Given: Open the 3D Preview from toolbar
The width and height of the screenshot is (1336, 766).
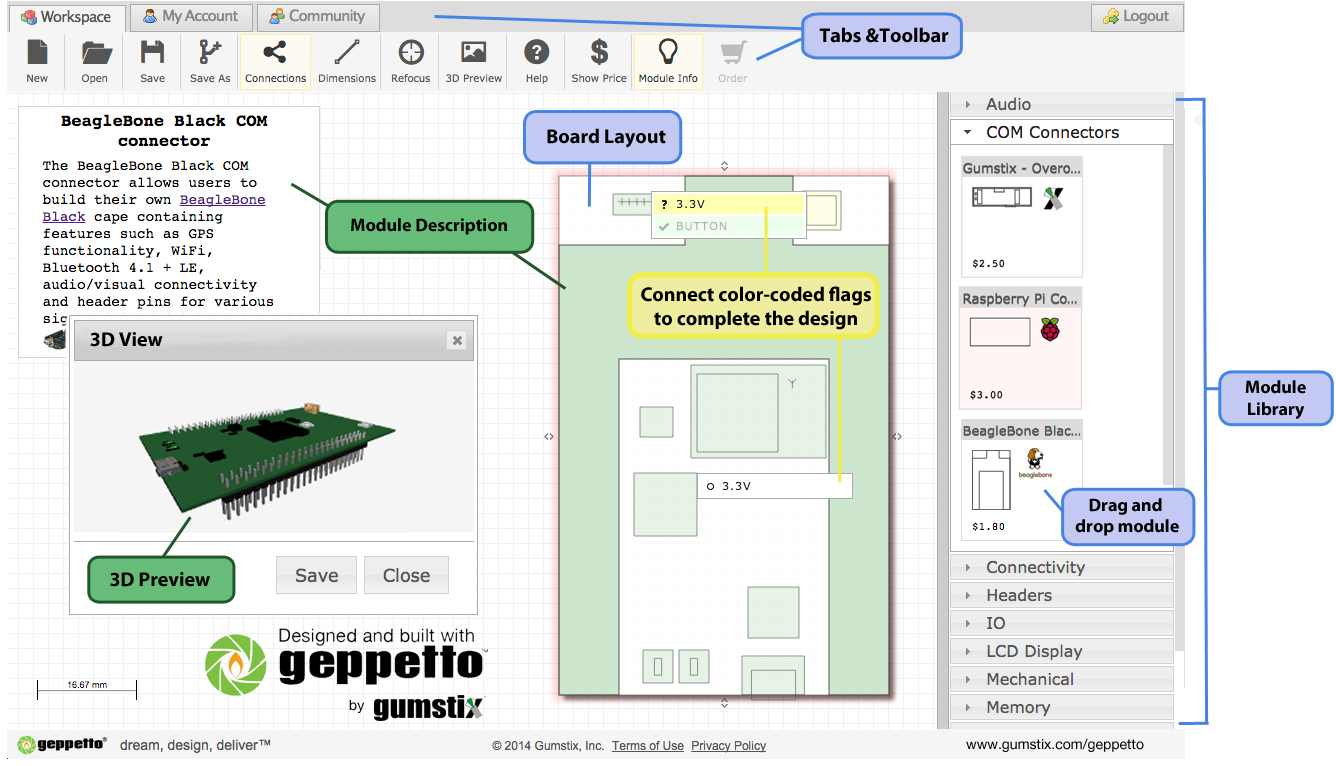Looking at the screenshot, I should [x=474, y=60].
